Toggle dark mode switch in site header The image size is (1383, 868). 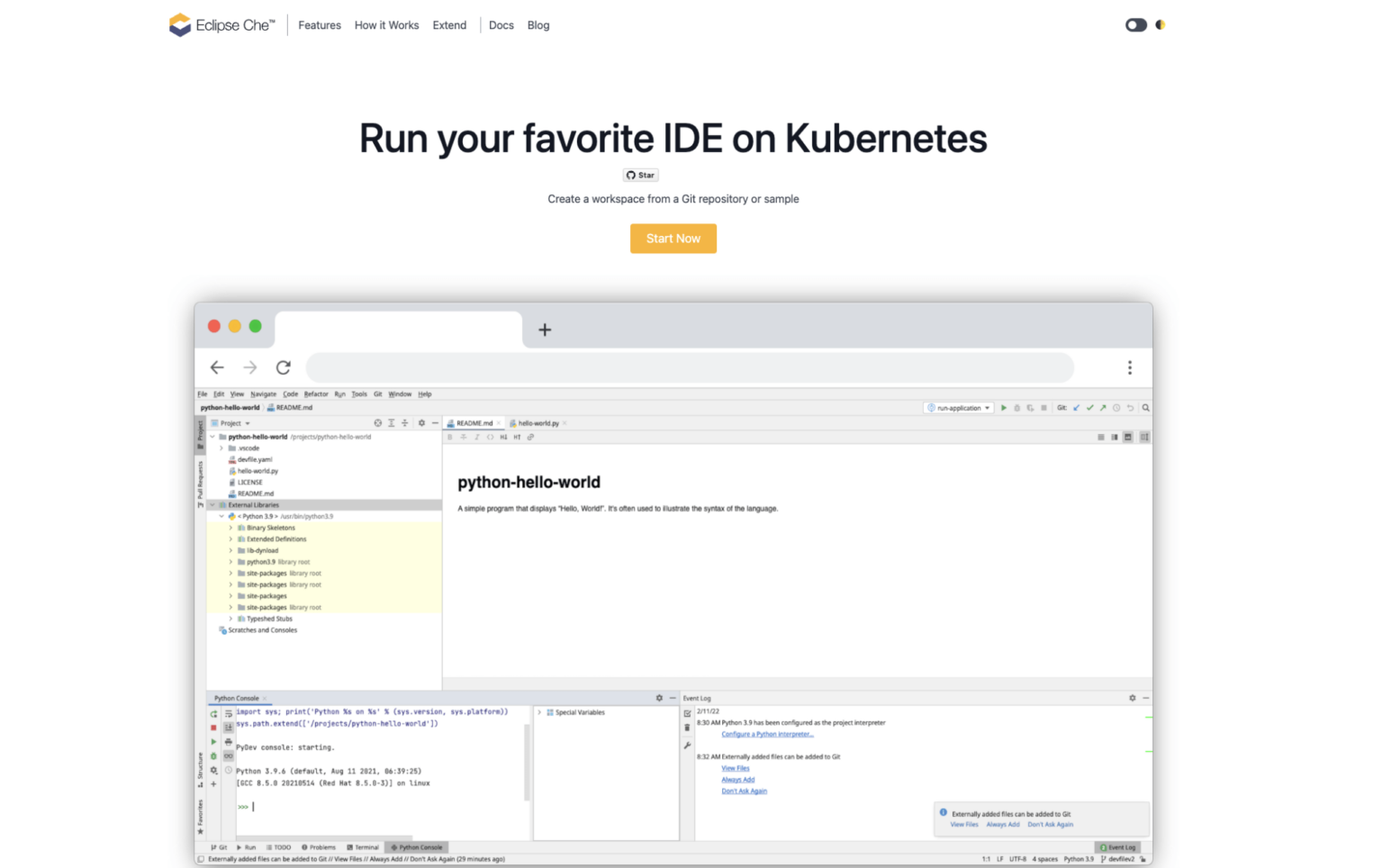1135,24
